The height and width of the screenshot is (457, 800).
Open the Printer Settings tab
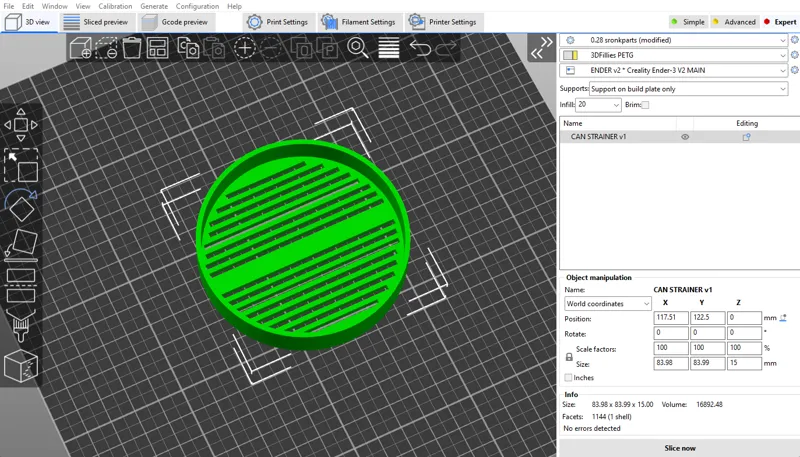click(x=444, y=22)
